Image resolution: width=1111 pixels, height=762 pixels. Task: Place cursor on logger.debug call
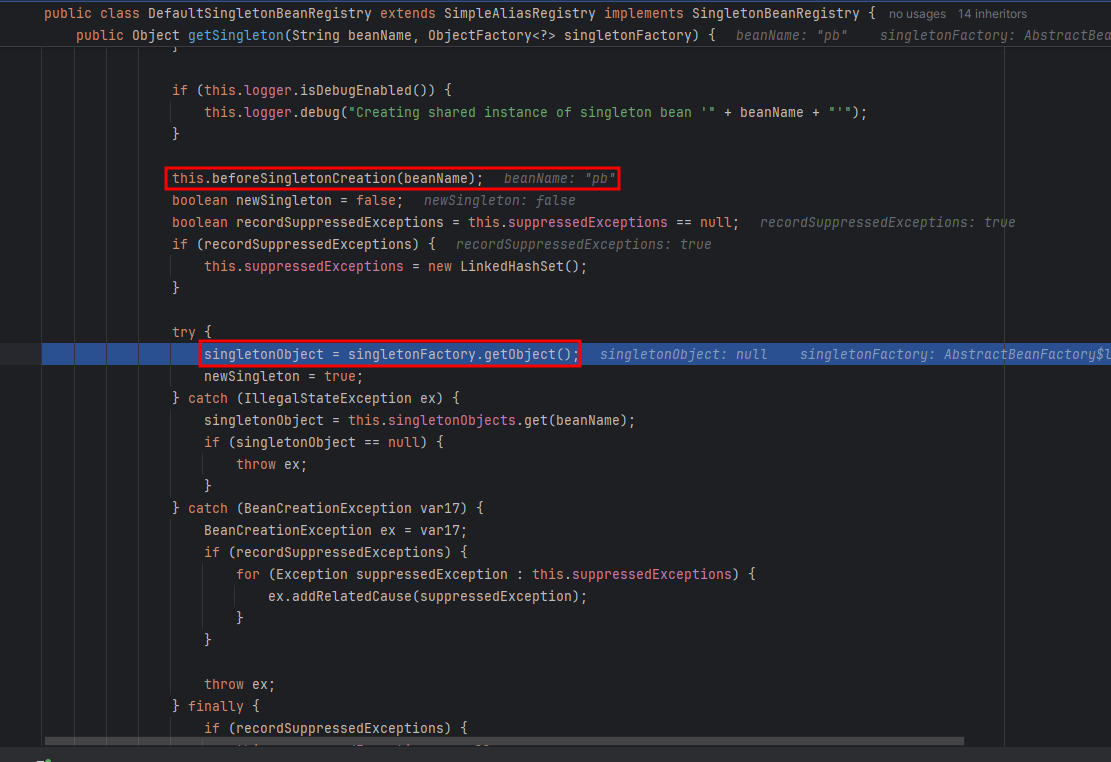click(292, 112)
